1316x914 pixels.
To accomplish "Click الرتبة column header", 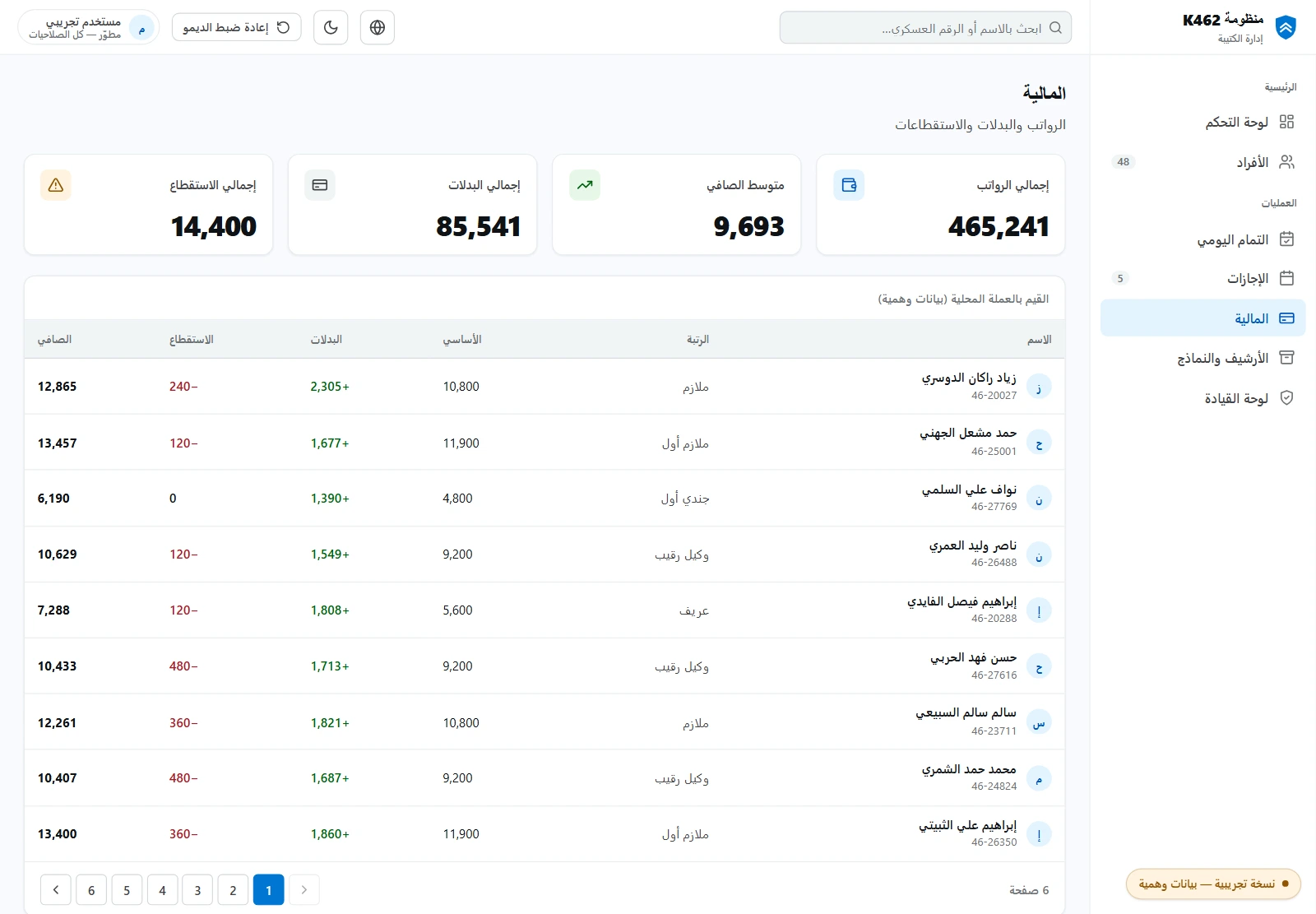I will click(697, 339).
